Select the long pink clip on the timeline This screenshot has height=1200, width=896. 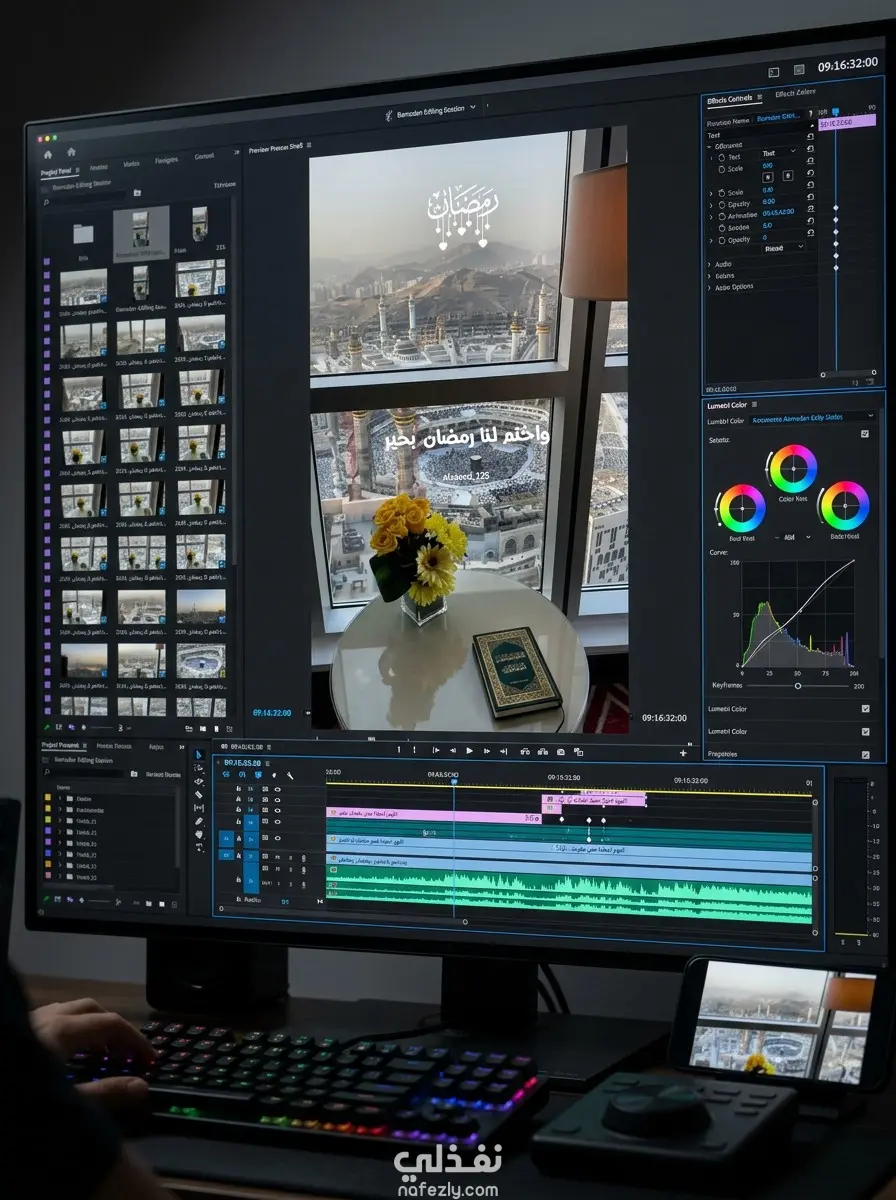433,816
